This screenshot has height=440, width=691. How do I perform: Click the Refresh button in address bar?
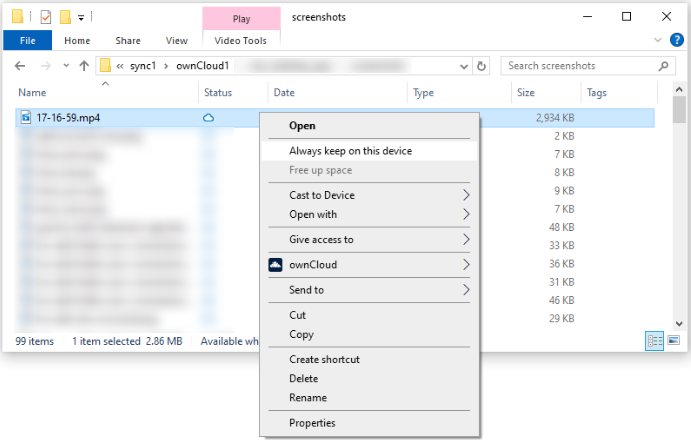(482, 66)
